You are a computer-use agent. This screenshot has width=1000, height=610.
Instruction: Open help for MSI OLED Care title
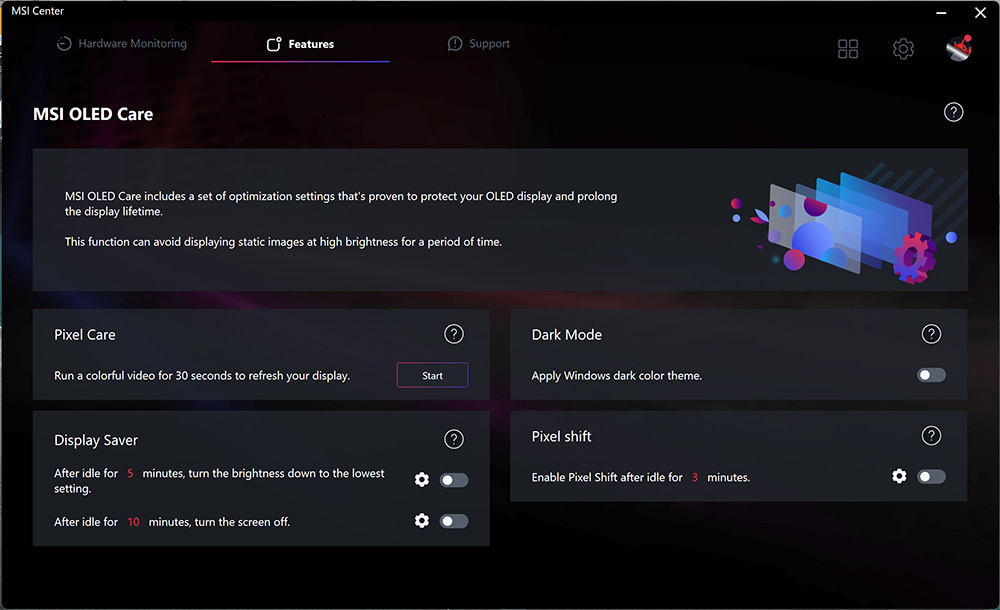953,113
